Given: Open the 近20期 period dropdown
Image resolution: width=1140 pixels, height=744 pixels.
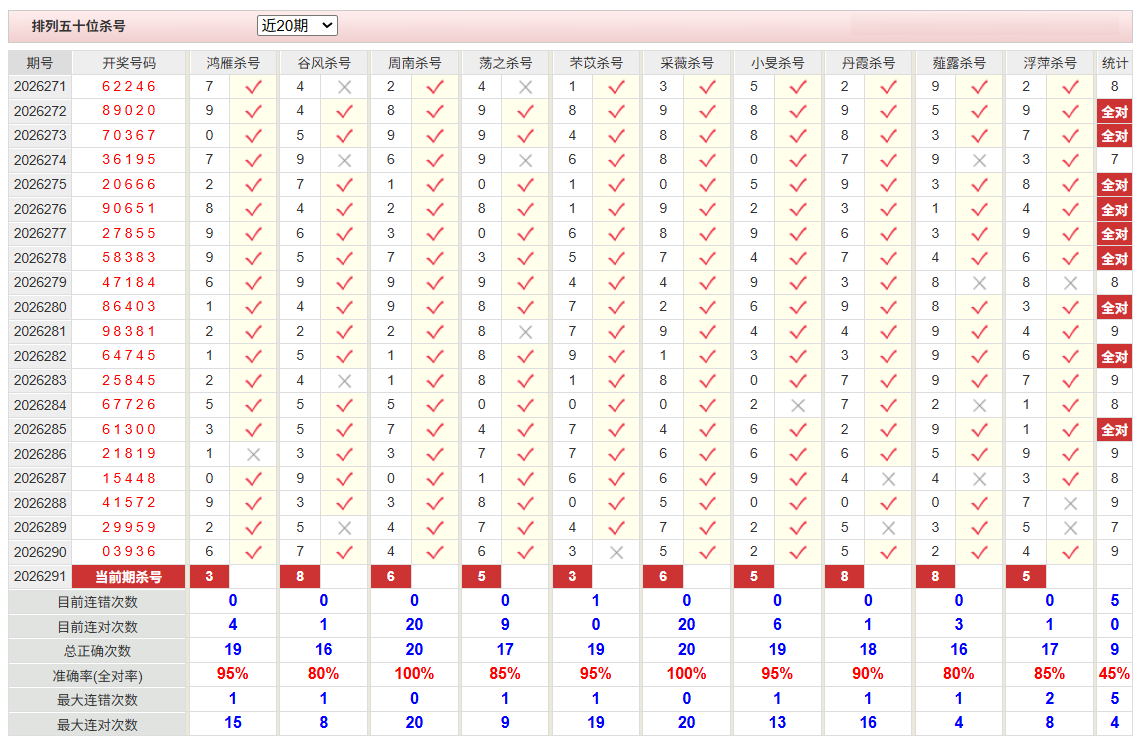Looking at the screenshot, I should click(297, 25).
